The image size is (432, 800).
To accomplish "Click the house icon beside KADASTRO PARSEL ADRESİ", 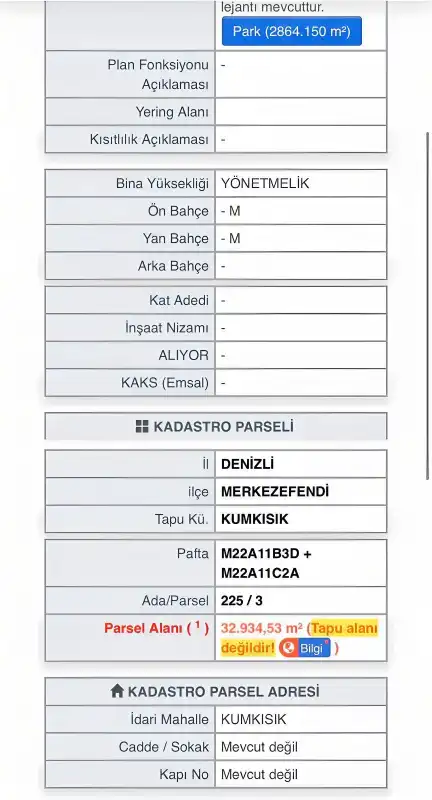I will point(117,691).
